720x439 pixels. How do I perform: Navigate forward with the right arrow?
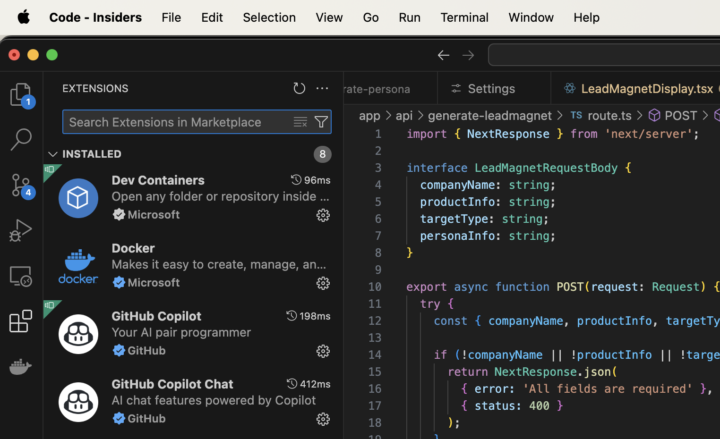coord(468,55)
